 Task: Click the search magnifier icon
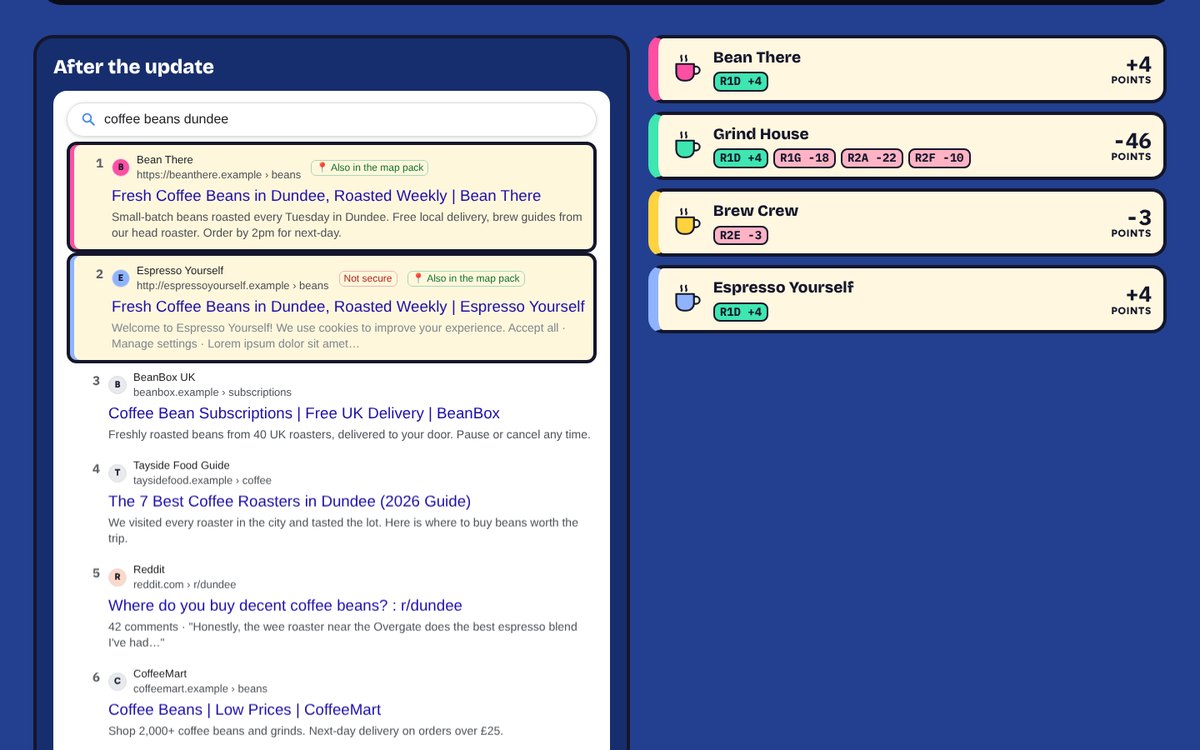[88, 119]
